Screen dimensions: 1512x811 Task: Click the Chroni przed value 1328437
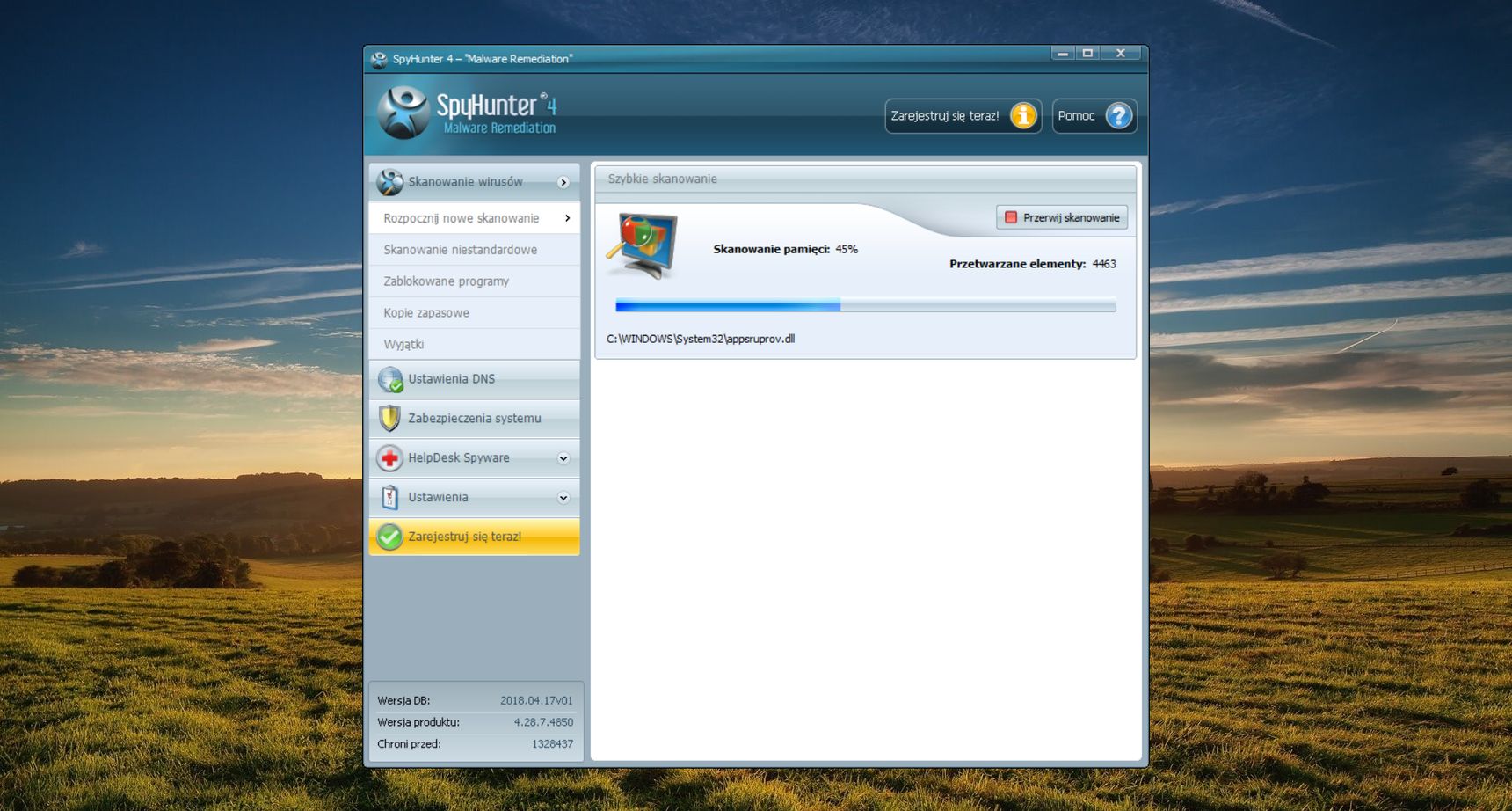[552, 744]
